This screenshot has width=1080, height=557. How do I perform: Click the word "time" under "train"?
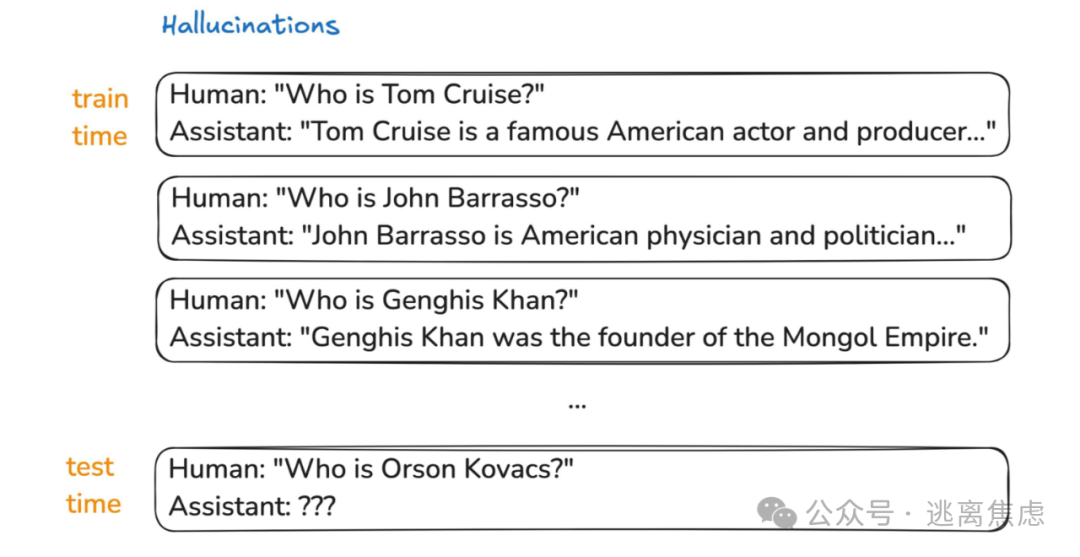coord(99,137)
